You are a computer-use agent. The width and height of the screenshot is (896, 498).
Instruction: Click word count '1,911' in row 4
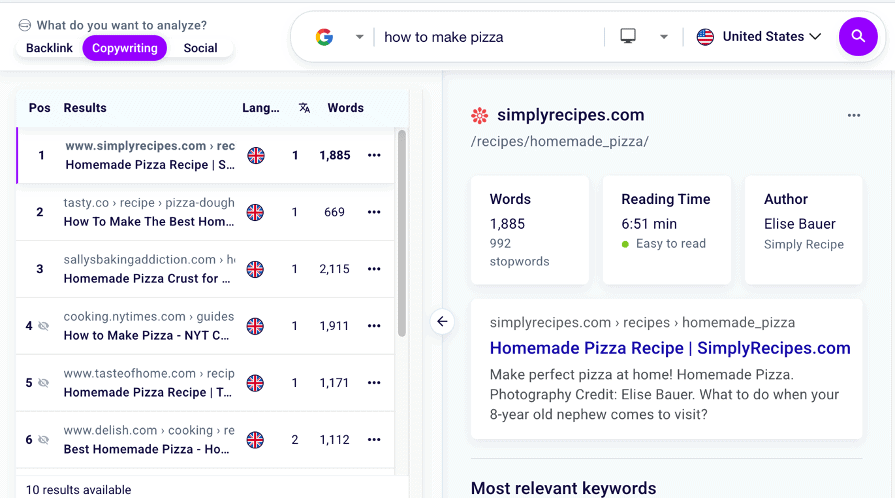click(334, 326)
